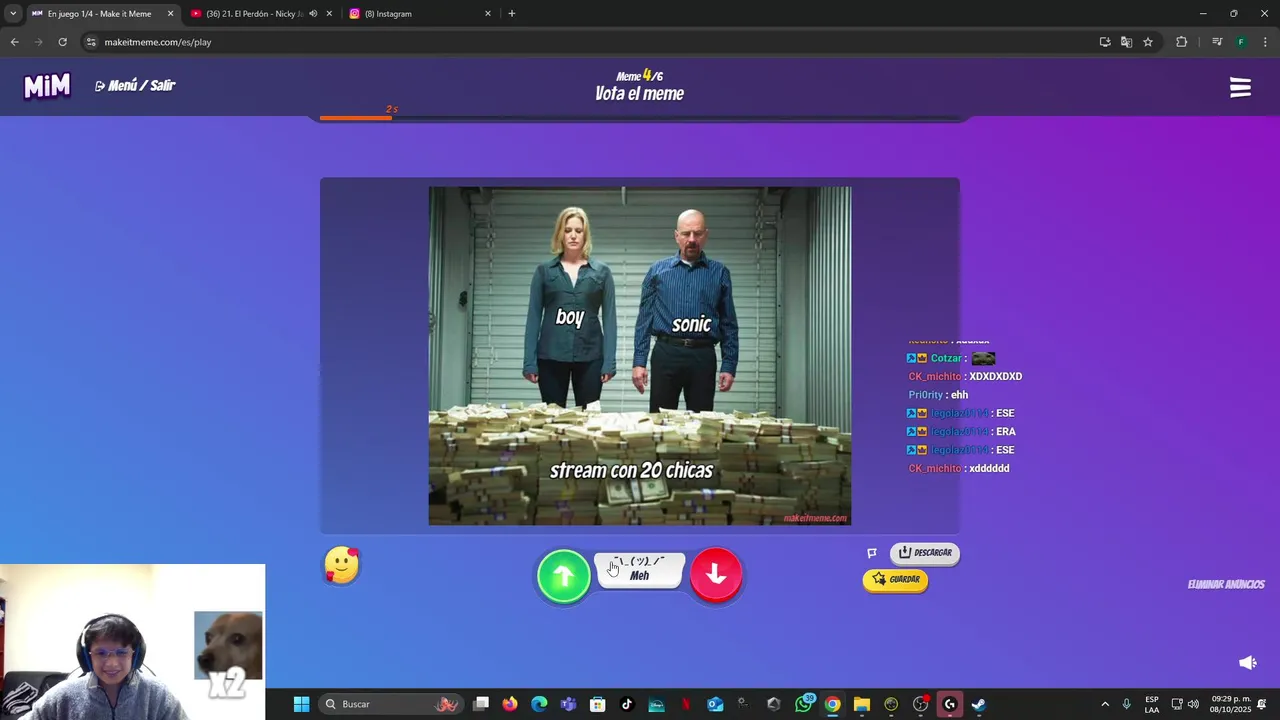Open TikTok from the taskbar

click(627, 704)
